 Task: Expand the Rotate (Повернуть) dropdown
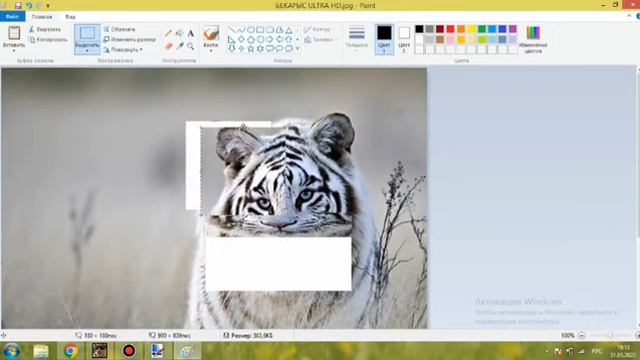pos(141,50)
